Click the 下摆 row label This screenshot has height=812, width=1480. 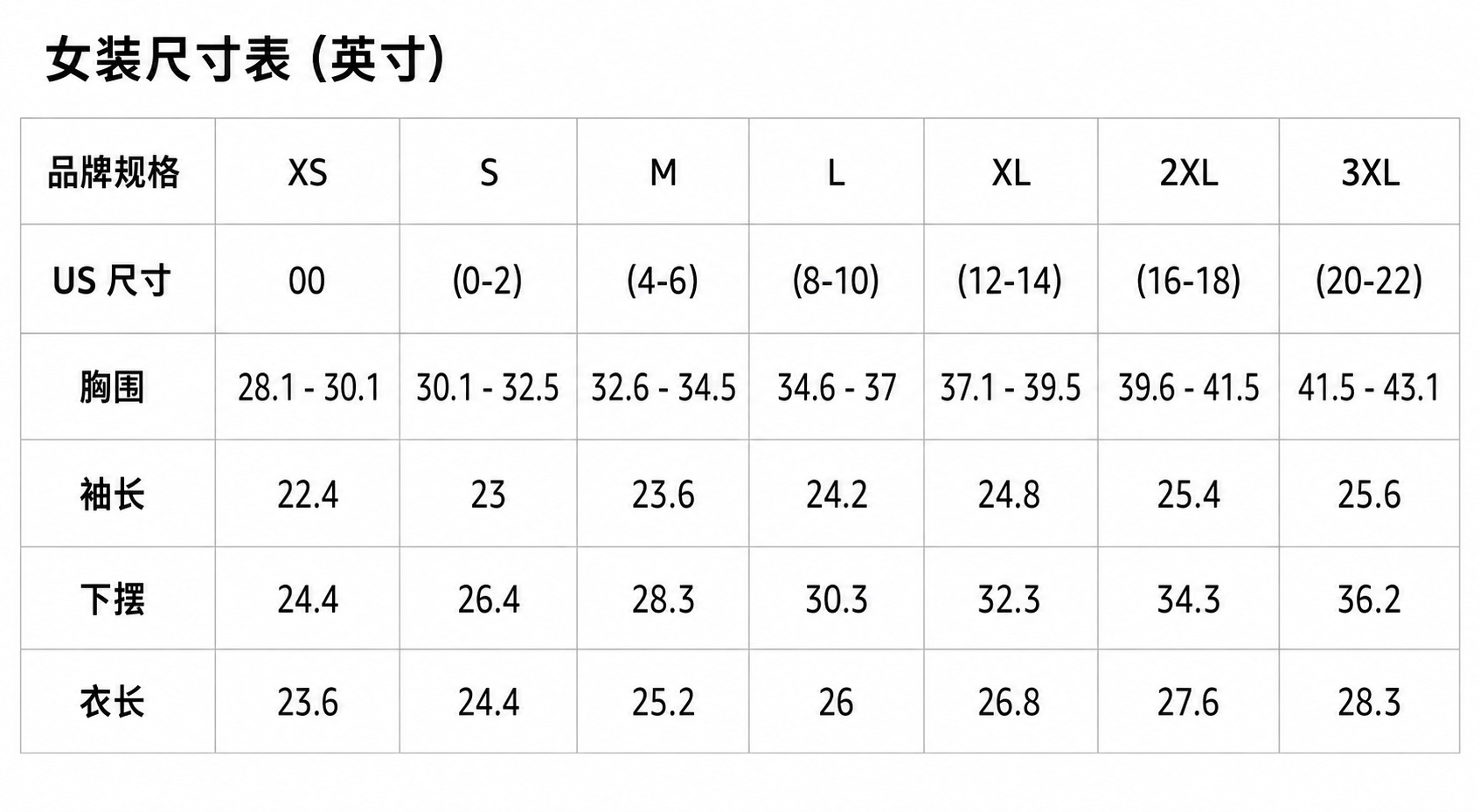point(112,600)
